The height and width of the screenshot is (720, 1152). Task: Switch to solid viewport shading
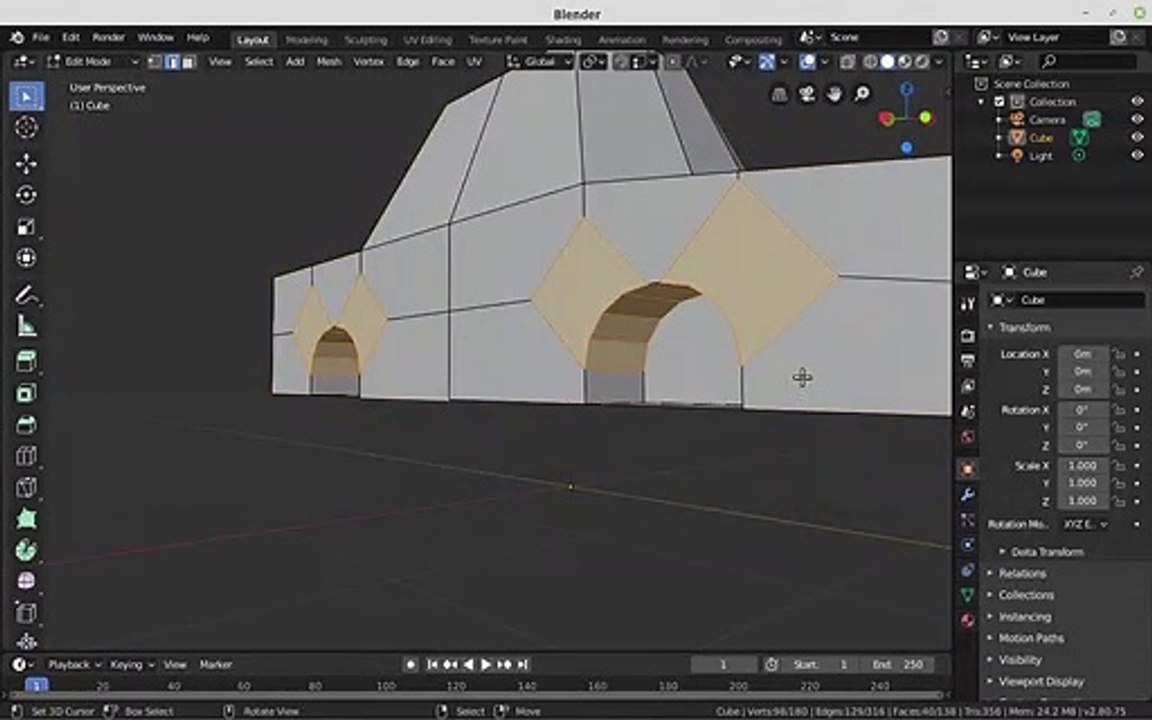888,62
